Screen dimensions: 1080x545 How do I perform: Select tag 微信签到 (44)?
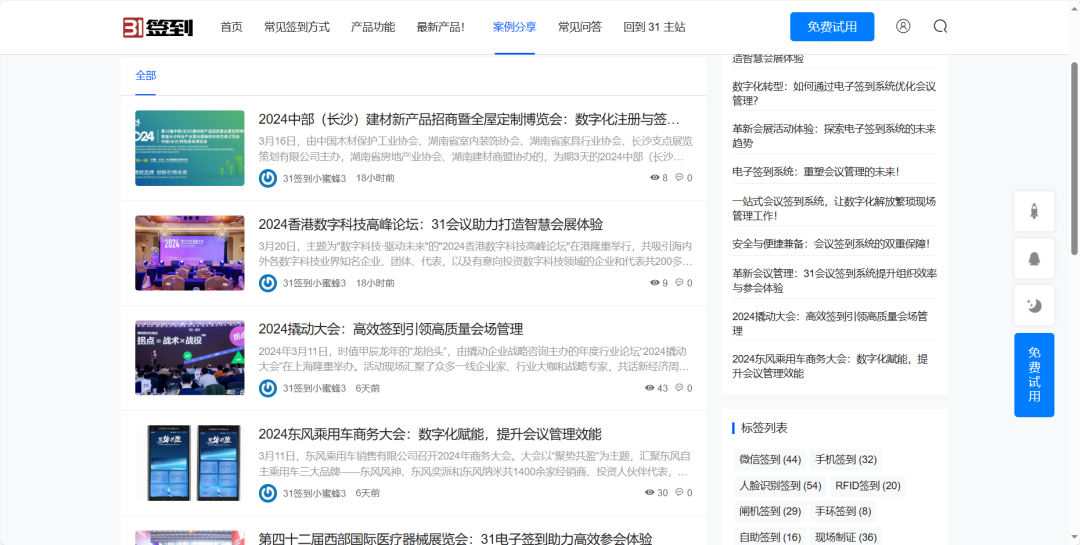pyautogui.click(x=770, y=460)
